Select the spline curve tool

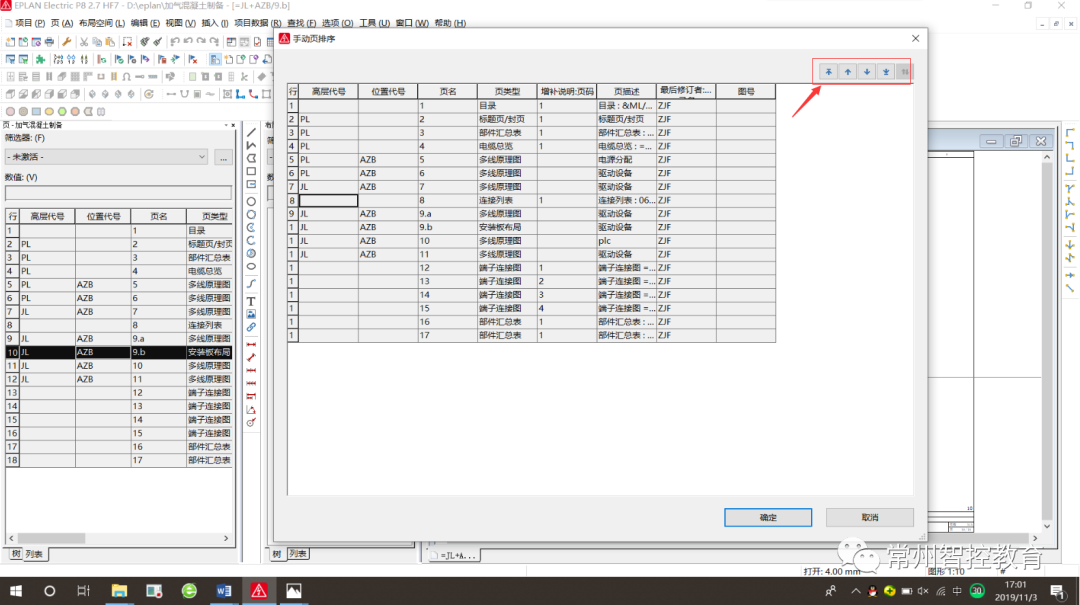pyautogui.click(x=251, y=284)
